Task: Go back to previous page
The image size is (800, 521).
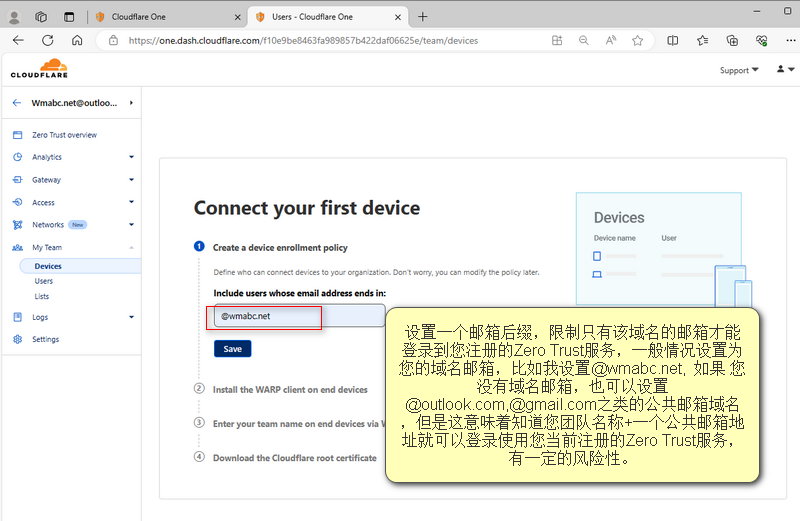Action: click(x=18, y=40)
